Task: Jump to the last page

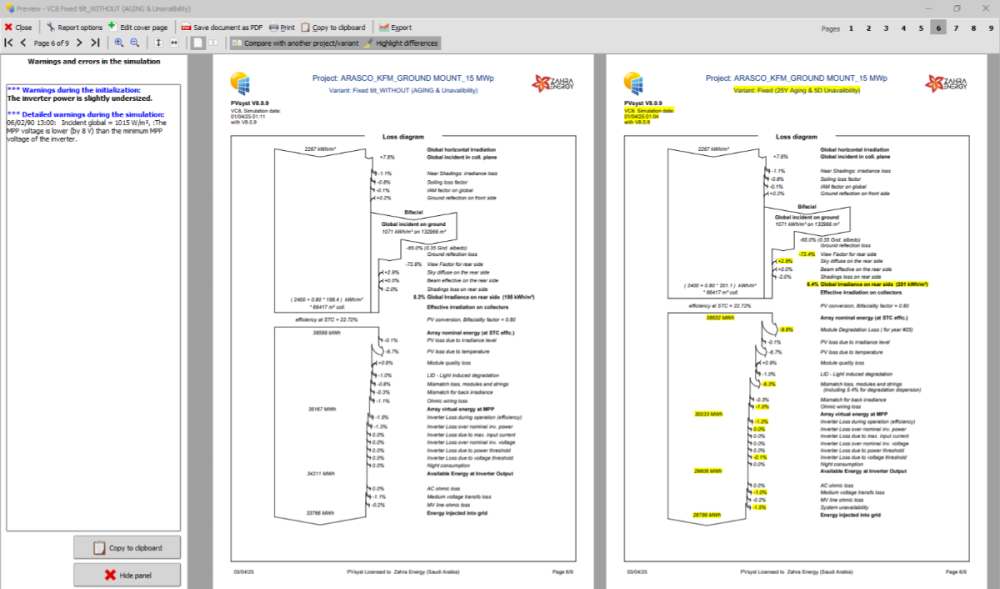Action: (x=95, y=43)
